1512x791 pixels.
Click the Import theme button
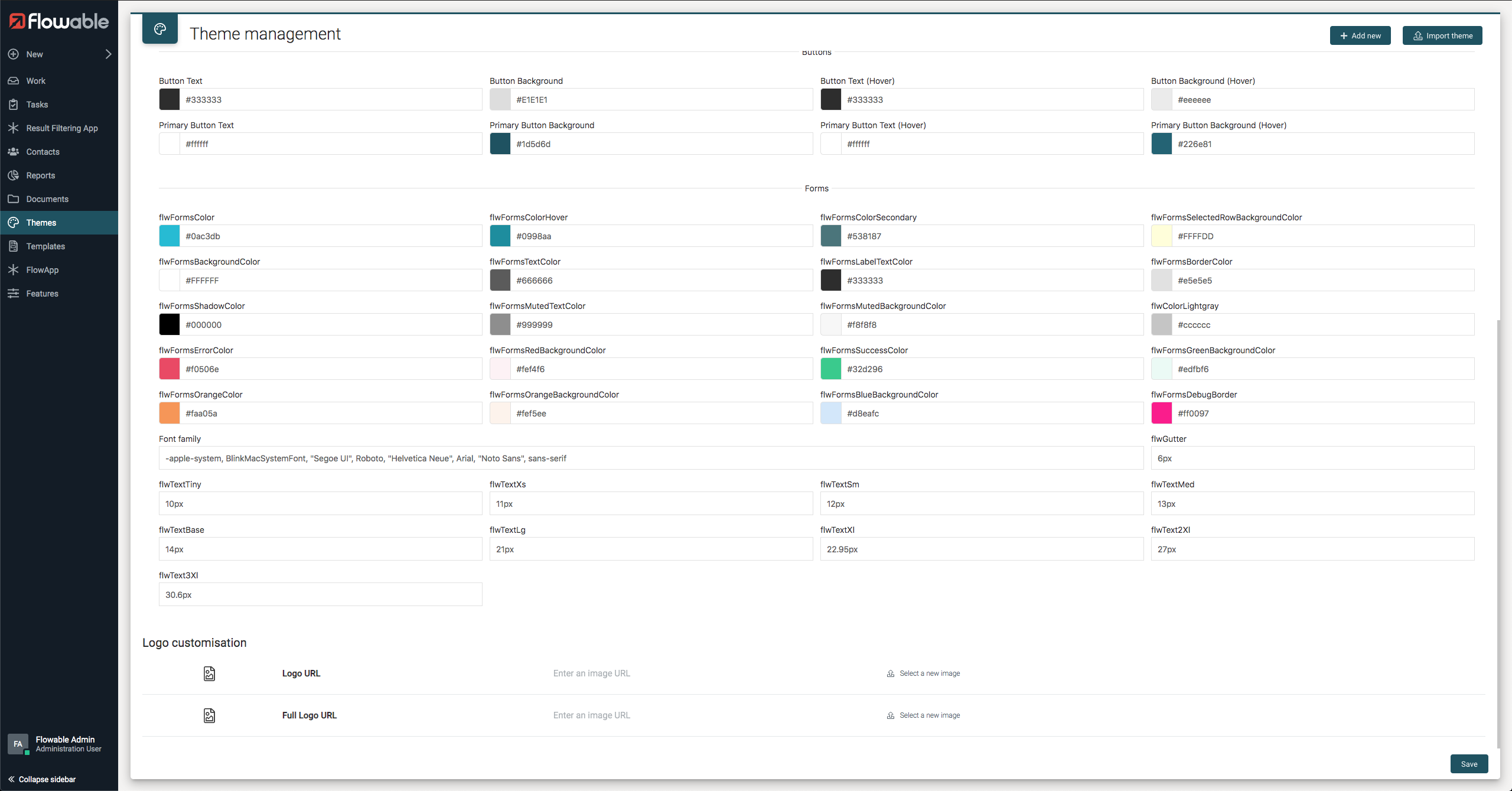[x=1442, y=35]
